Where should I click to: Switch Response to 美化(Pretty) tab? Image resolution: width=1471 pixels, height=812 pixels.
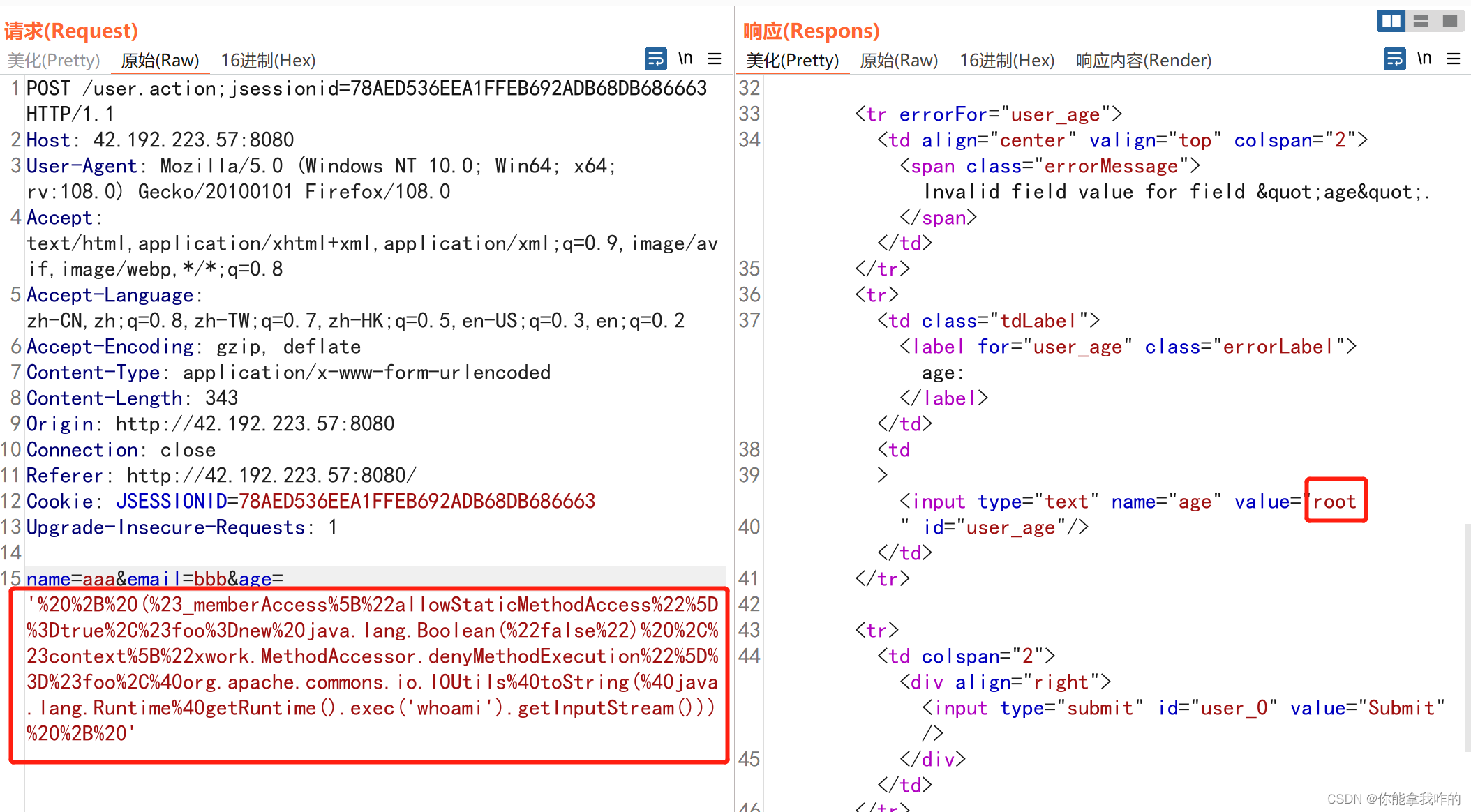coord(792,61)
